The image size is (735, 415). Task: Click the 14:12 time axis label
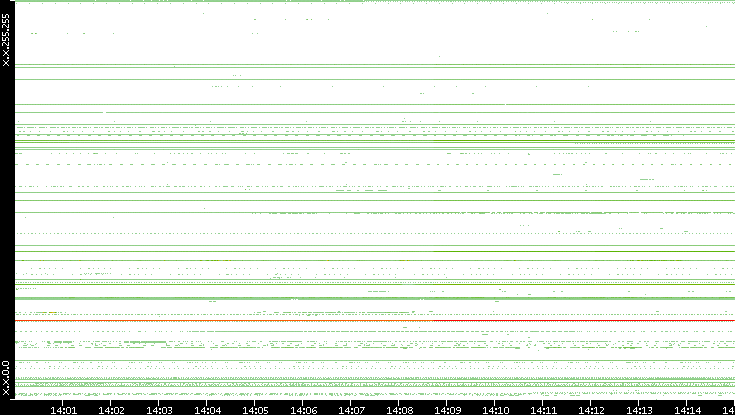592,410
